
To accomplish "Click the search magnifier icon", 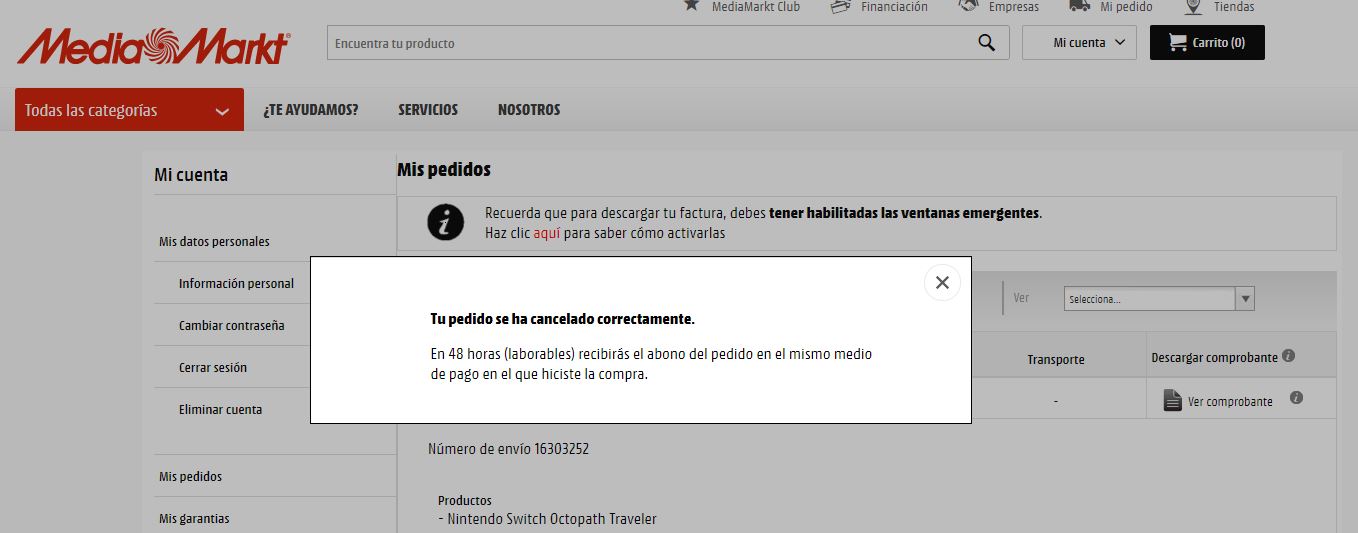I will [986, 43].
